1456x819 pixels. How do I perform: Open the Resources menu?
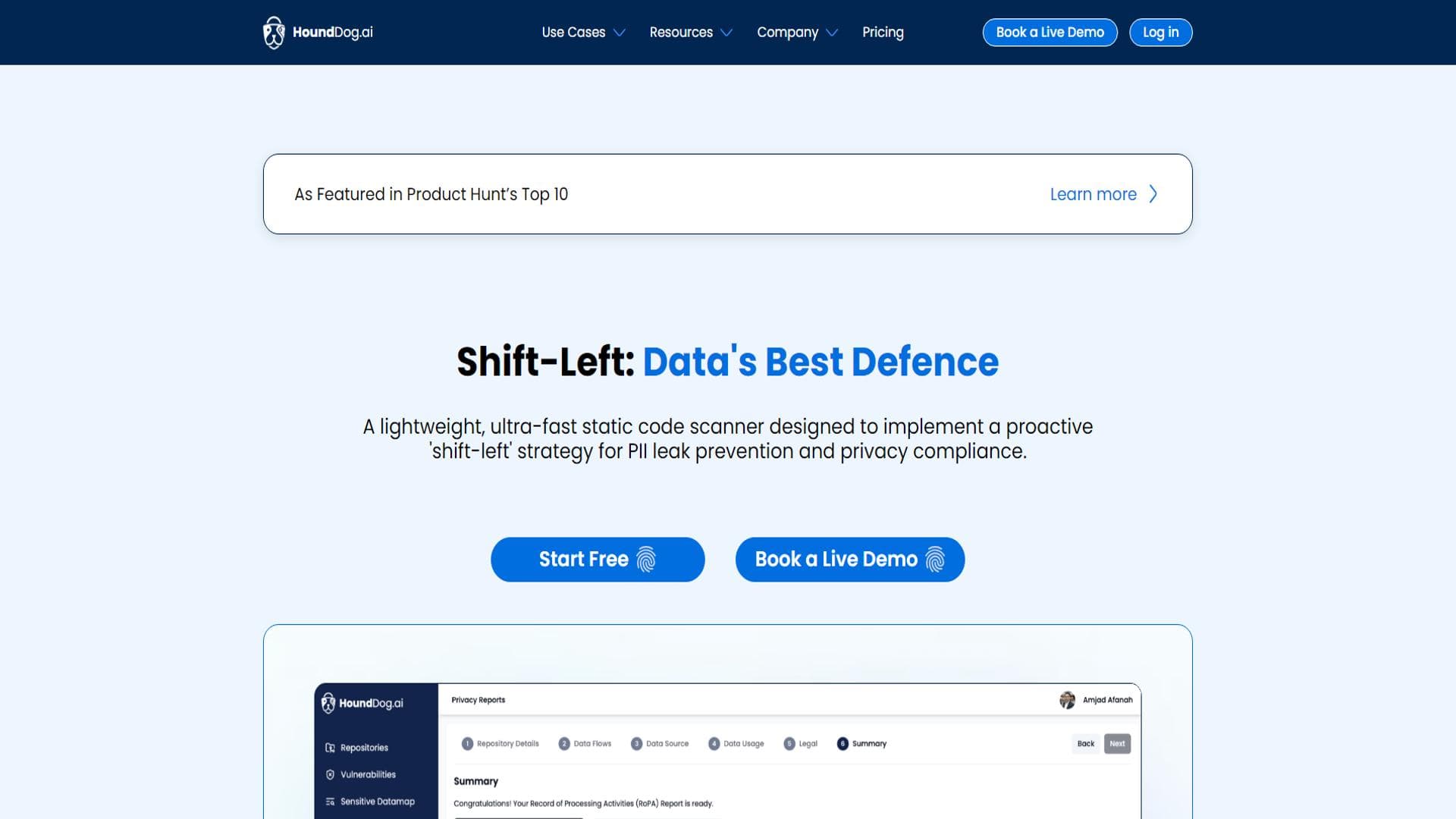coord(681,33)
